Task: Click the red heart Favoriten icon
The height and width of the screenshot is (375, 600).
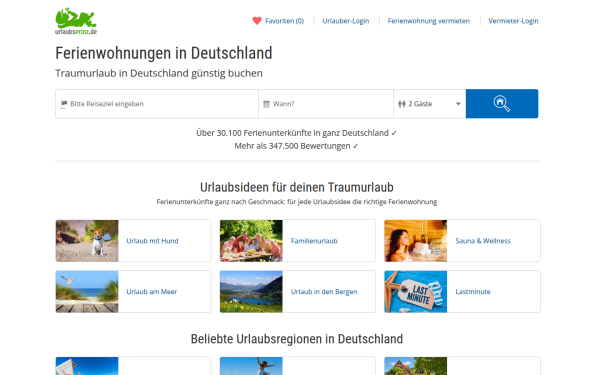Action: [x=257, y=21]
